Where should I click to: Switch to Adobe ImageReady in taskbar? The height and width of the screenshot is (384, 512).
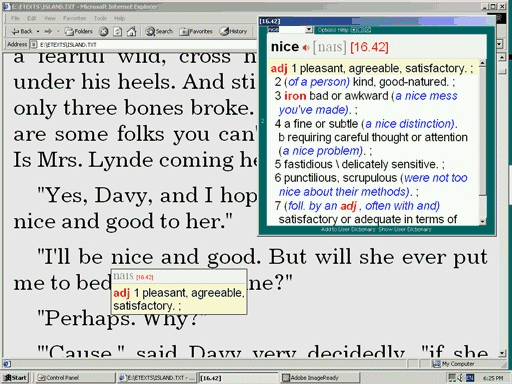tap(320, 378)
